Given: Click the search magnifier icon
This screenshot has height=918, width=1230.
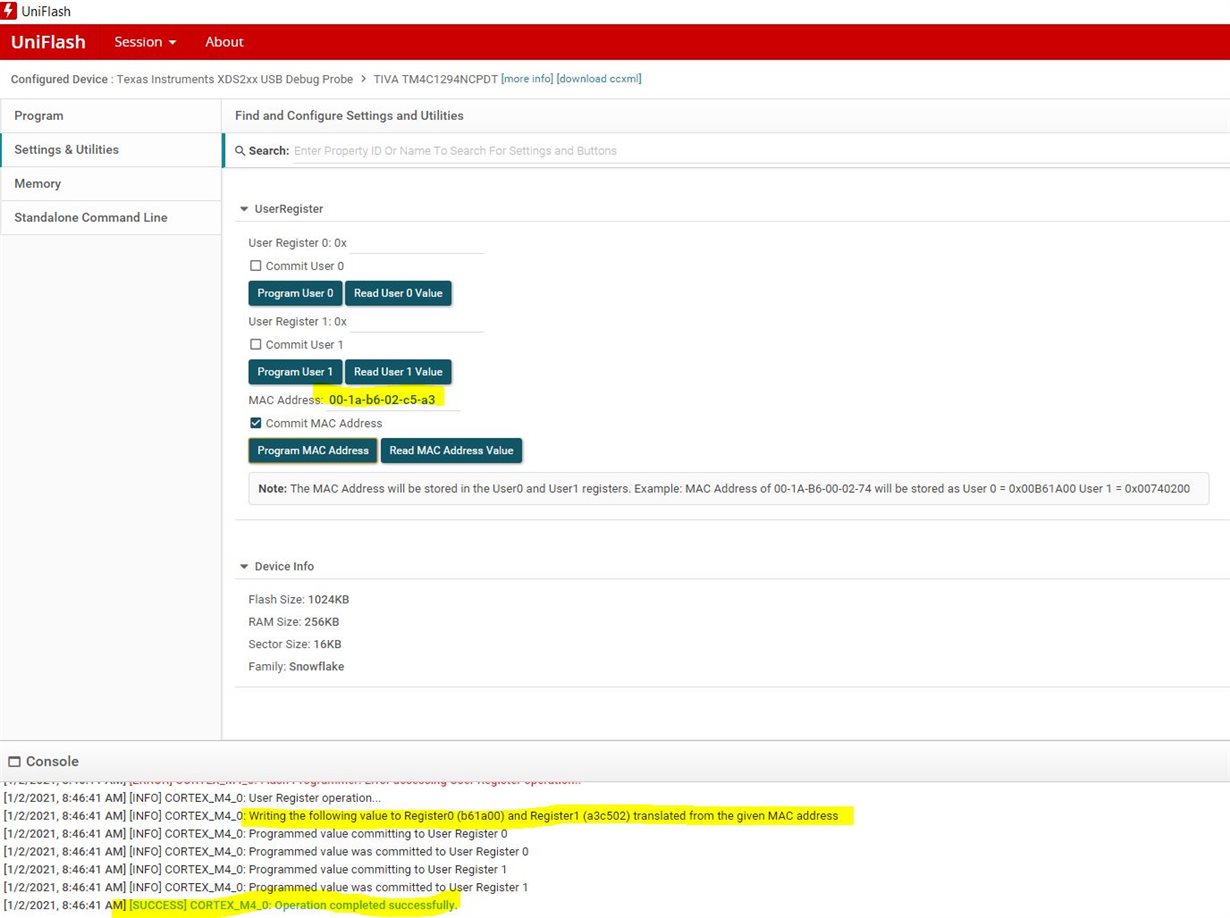Looking at the screenshot, I should pyautogui.click(x=240, y=151).
